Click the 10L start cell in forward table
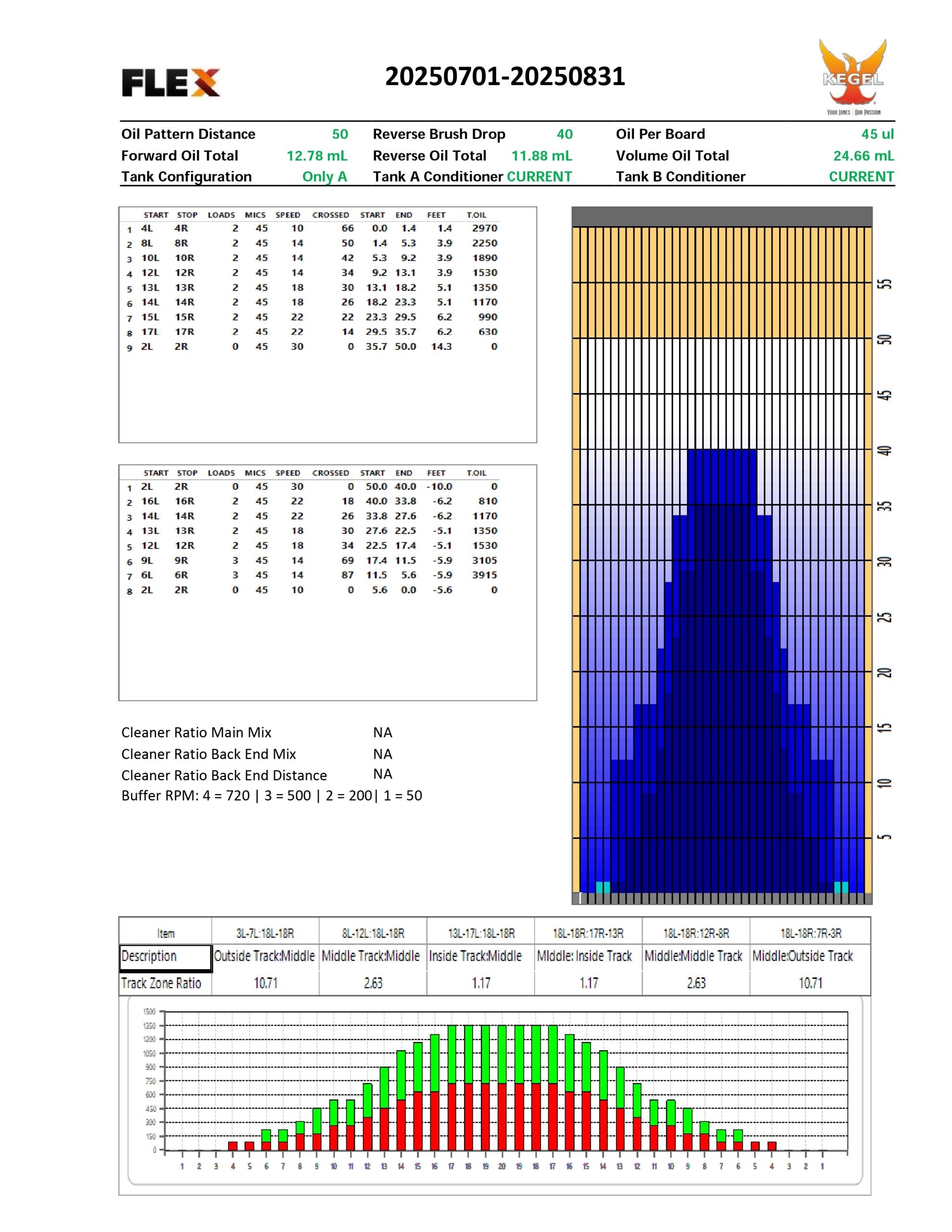The width and height of the screenshot is (952, 1232). pyautogui.click(x=150, y=258)
